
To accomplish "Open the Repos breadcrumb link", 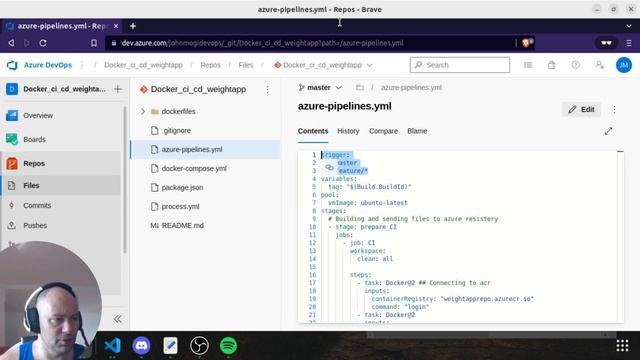I will (x=210, y=65).
